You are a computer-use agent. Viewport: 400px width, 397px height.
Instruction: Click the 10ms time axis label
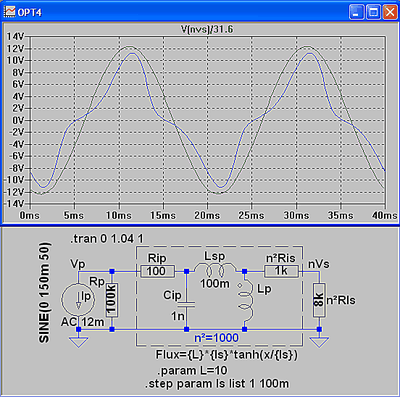[118, 215]
